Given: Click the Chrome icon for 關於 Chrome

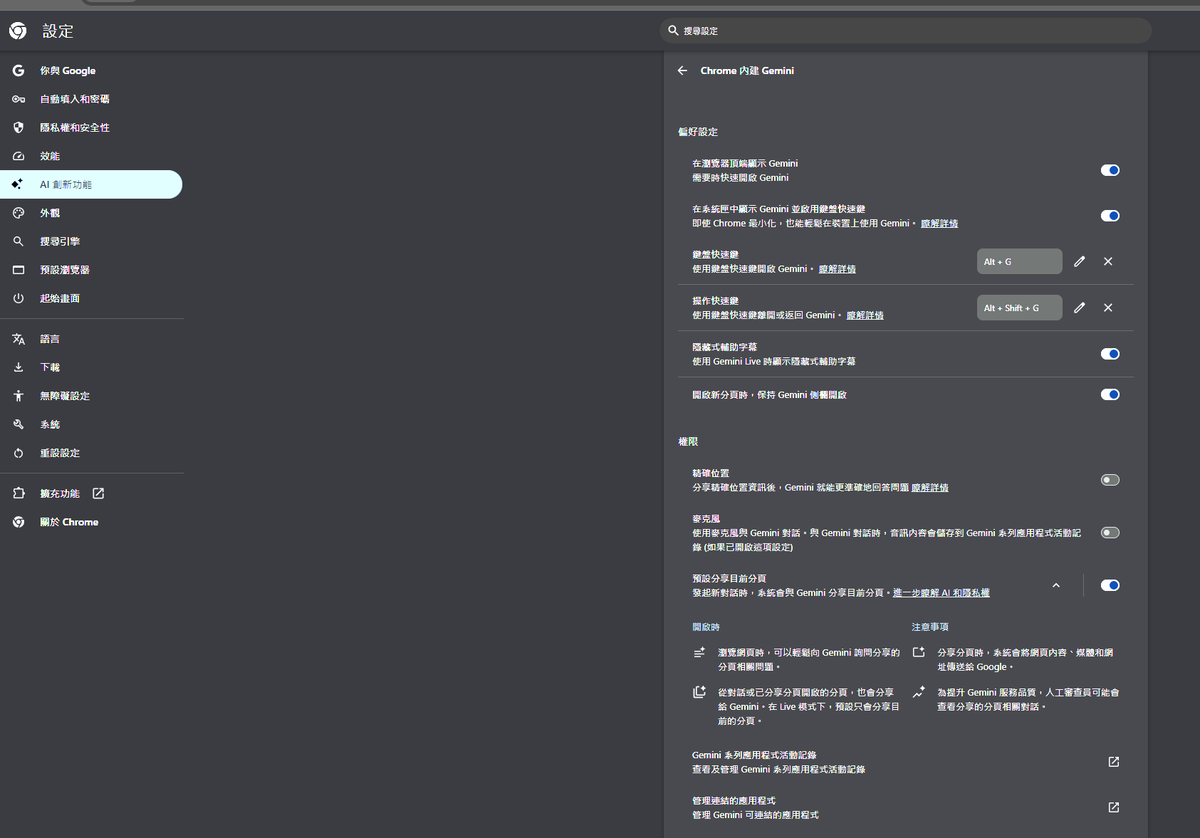Looking at the screenshot, I should click(x=18, y=522).
